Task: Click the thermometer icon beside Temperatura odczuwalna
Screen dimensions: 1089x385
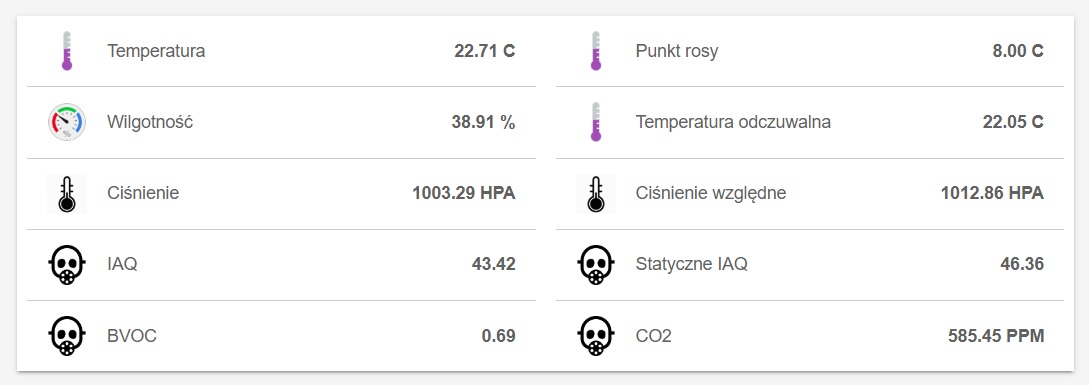Action: [595, 122]
